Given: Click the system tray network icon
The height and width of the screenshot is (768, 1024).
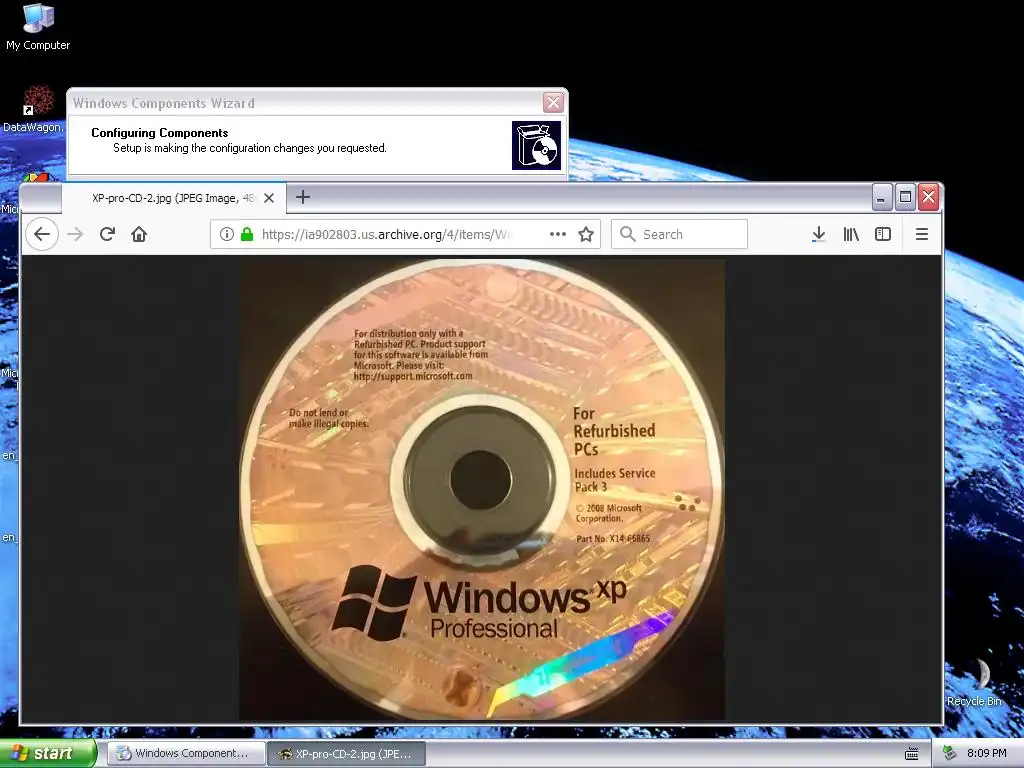Looking at the screenshot, I should point(950,753).
